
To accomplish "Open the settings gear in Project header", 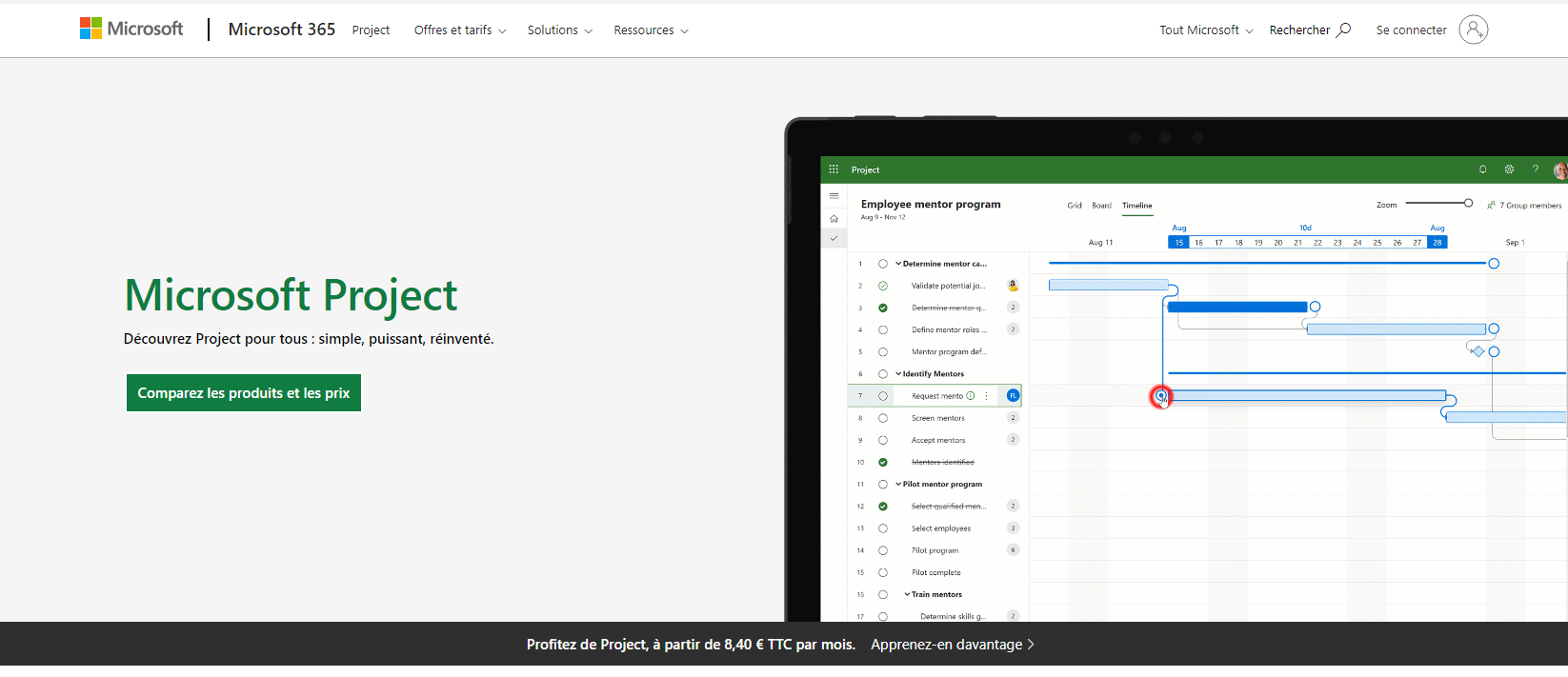I will pos(1509,169).
